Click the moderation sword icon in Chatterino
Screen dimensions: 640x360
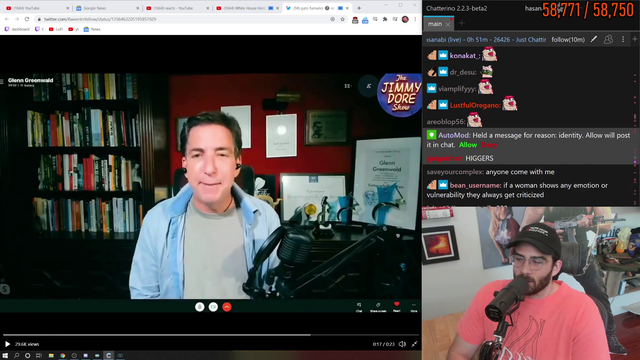594,39
